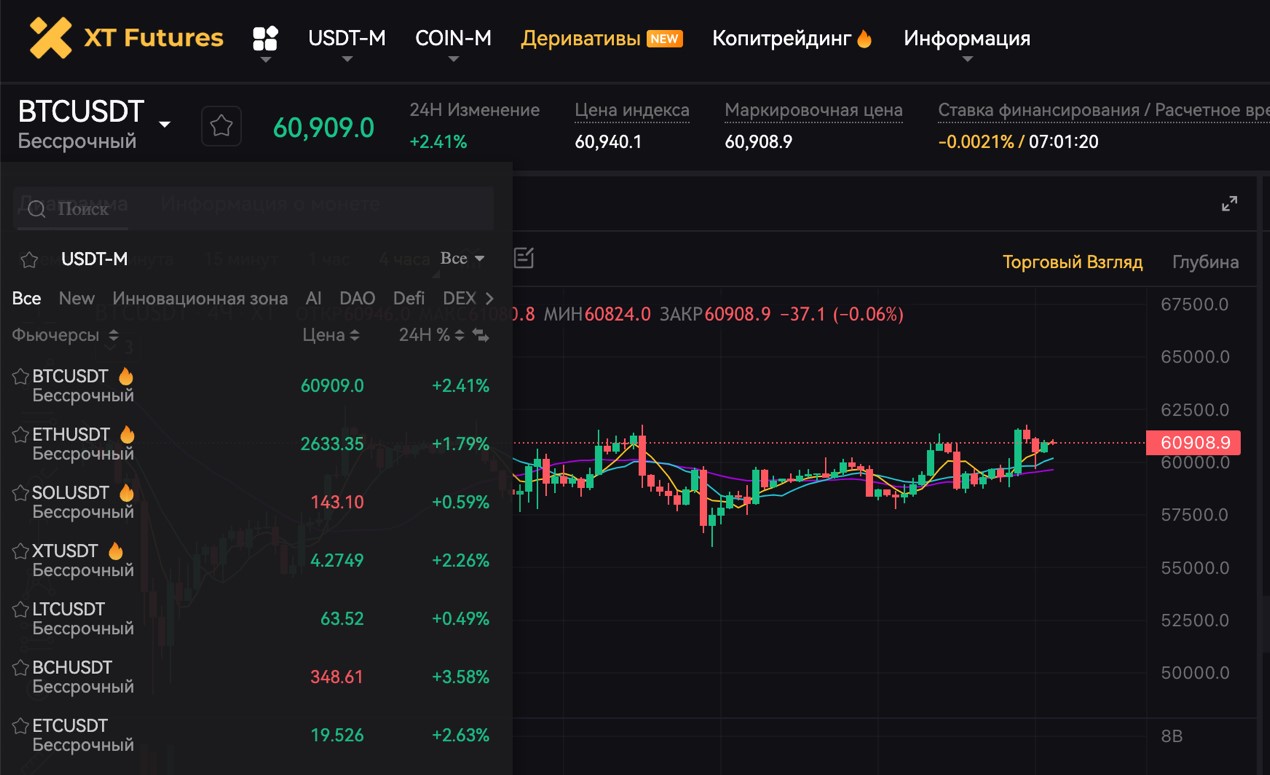Viewport: 1270px width, 775px height.
Task: Expand the chart to fullscreen
Action: point(1230,204)
